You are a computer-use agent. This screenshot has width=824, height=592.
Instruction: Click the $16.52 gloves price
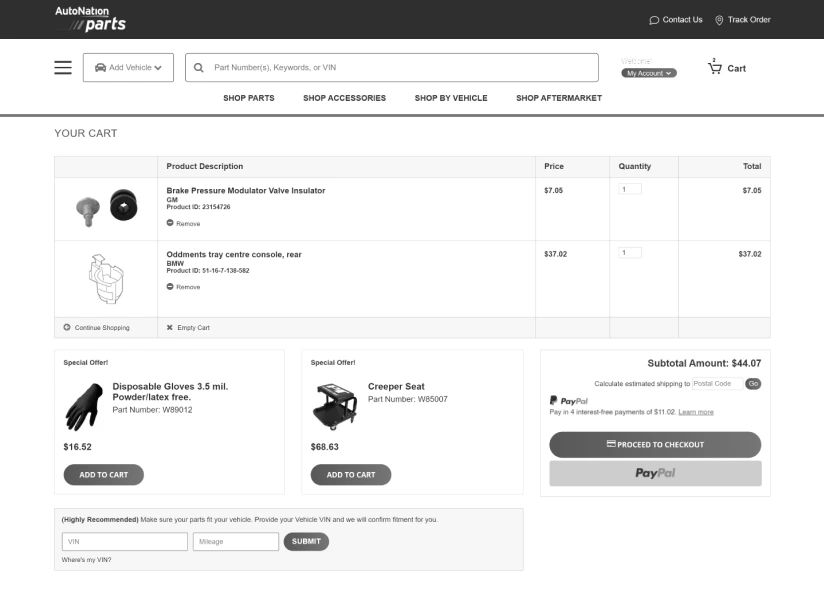(x=77, y=447)
